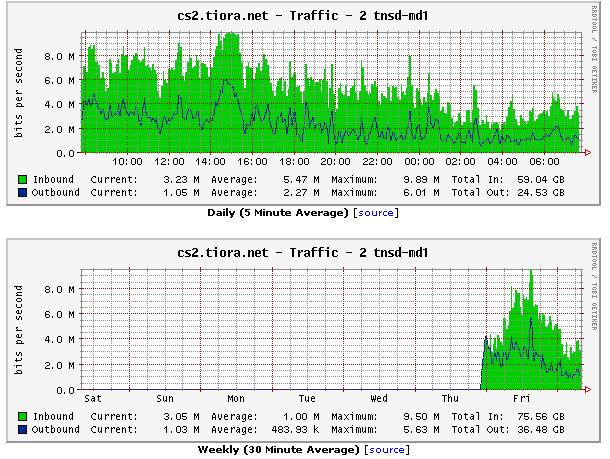Click the red arrow ending the Weekly x-axis
The image size is (610, 459).
(587, 390)
